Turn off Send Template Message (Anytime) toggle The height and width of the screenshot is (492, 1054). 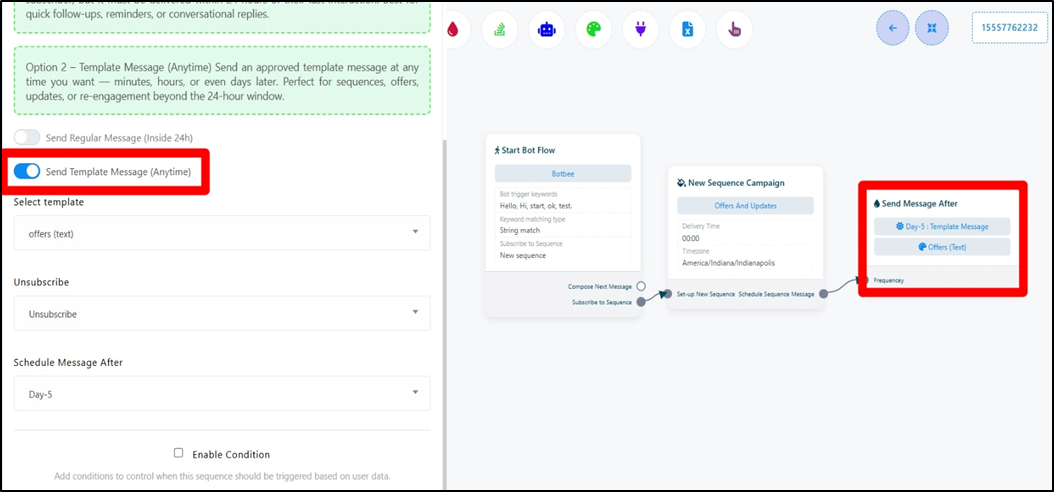point(27,171)
